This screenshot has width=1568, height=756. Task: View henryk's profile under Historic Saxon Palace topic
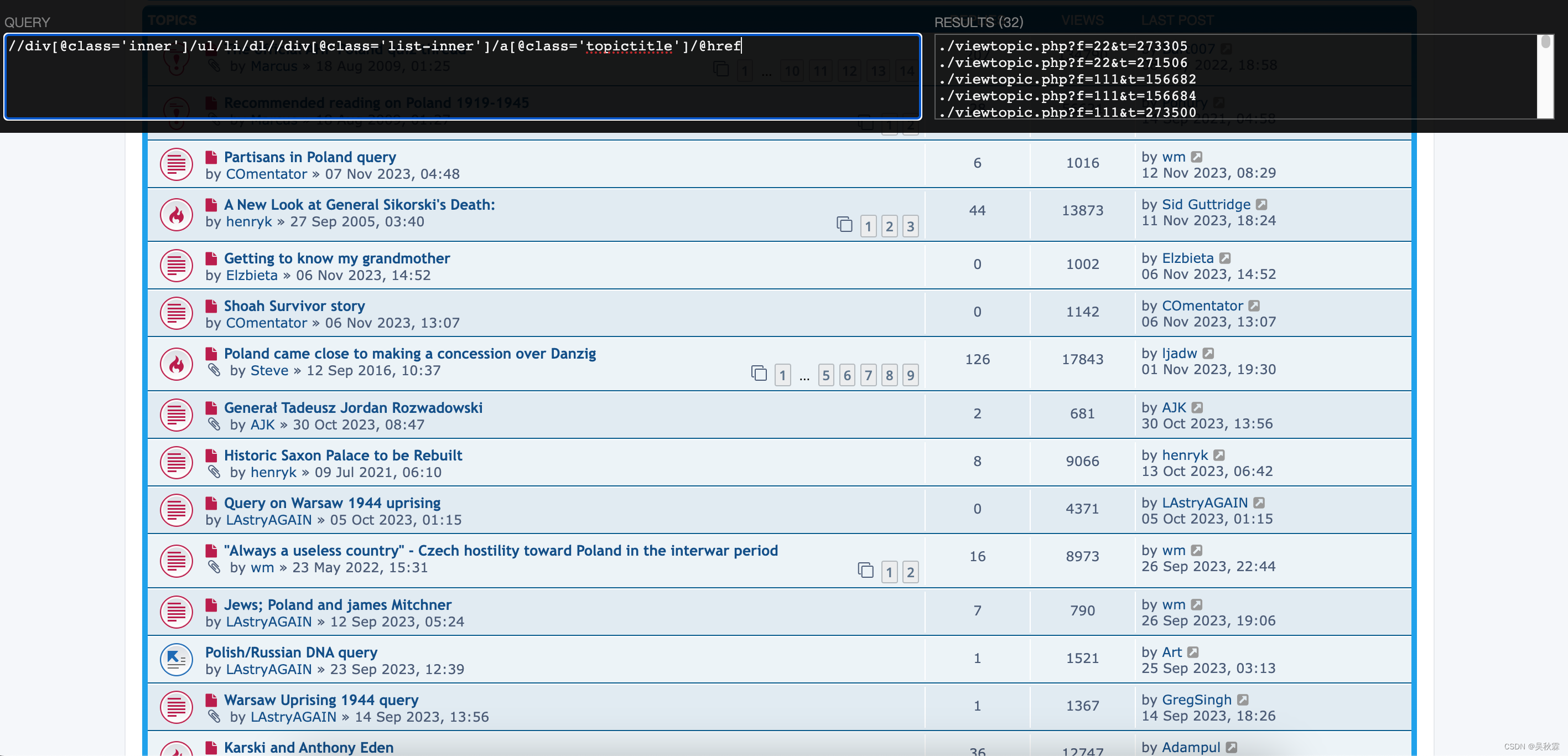point(273,472)
